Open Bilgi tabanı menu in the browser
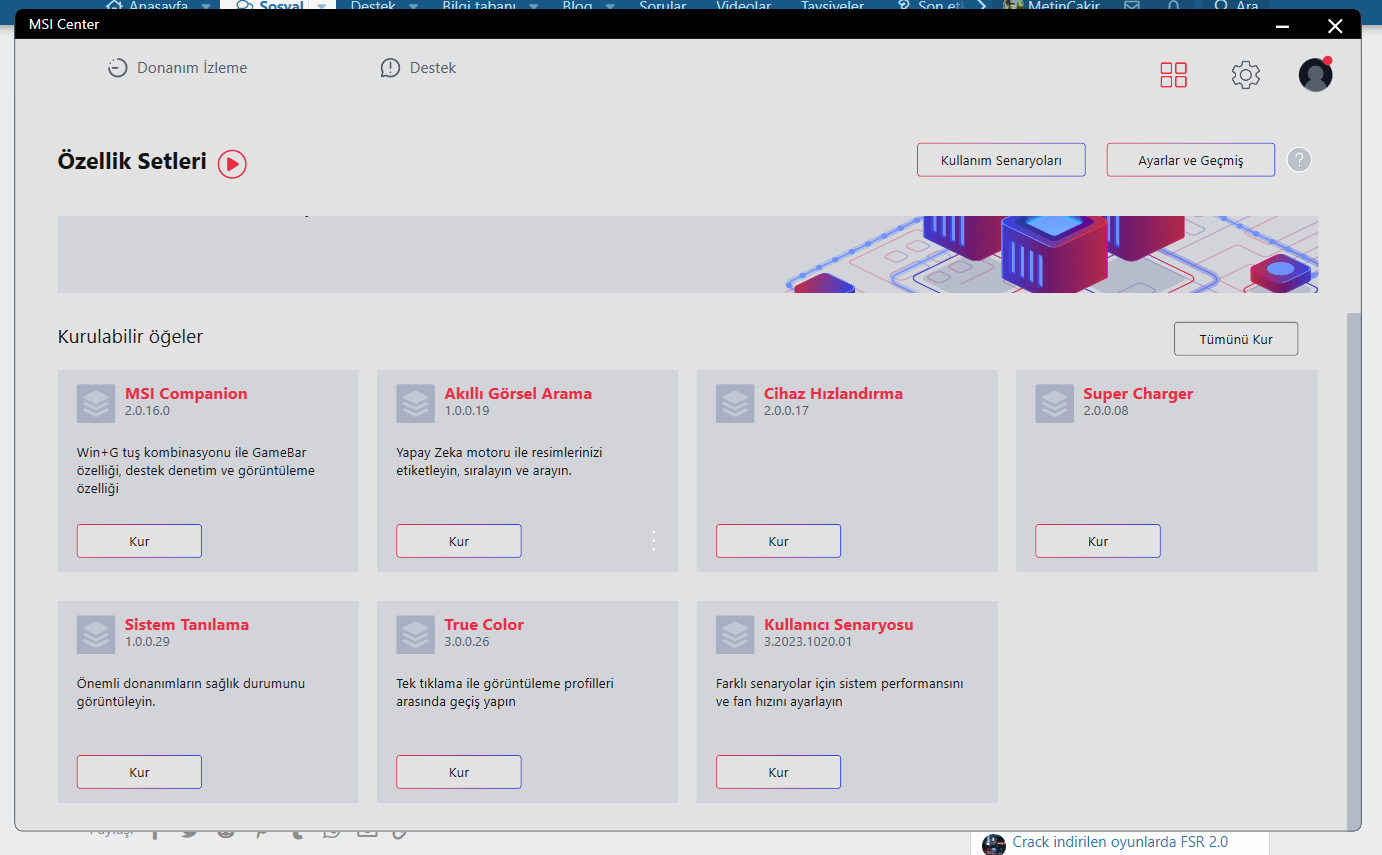1382x855 pixels. (481, 6)
